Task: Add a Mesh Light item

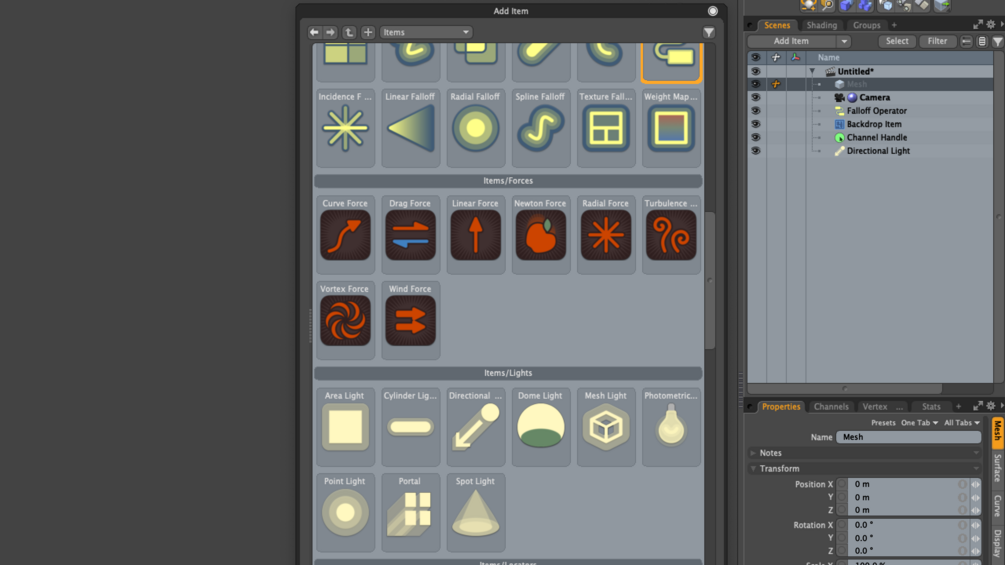Action: click(606, 427)
